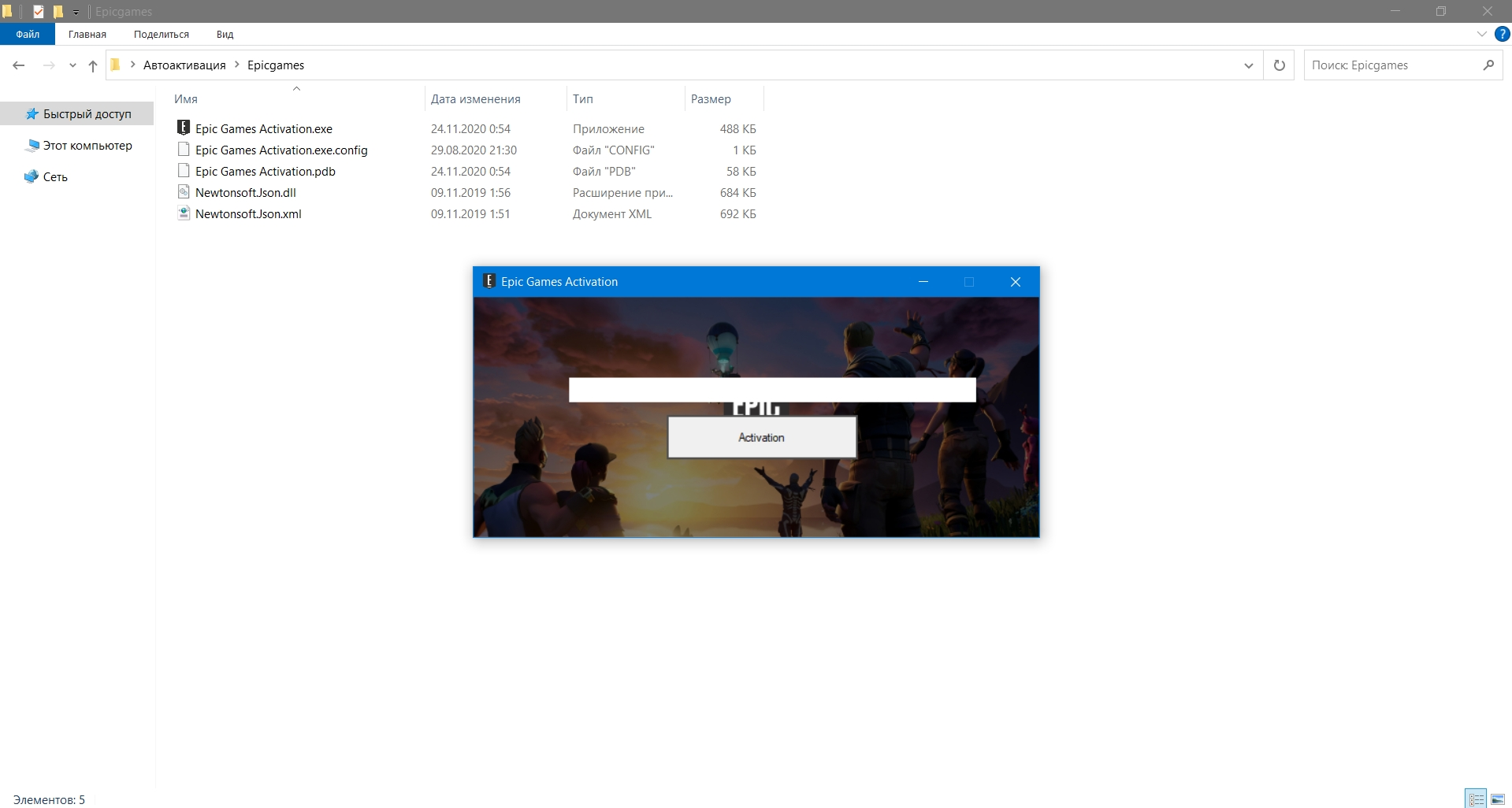Image resolution: width=1512 pixels, height=808 pixels.
Task: Select the Epic Games Activation.exe file icon
Action: [x=184, y=128]
